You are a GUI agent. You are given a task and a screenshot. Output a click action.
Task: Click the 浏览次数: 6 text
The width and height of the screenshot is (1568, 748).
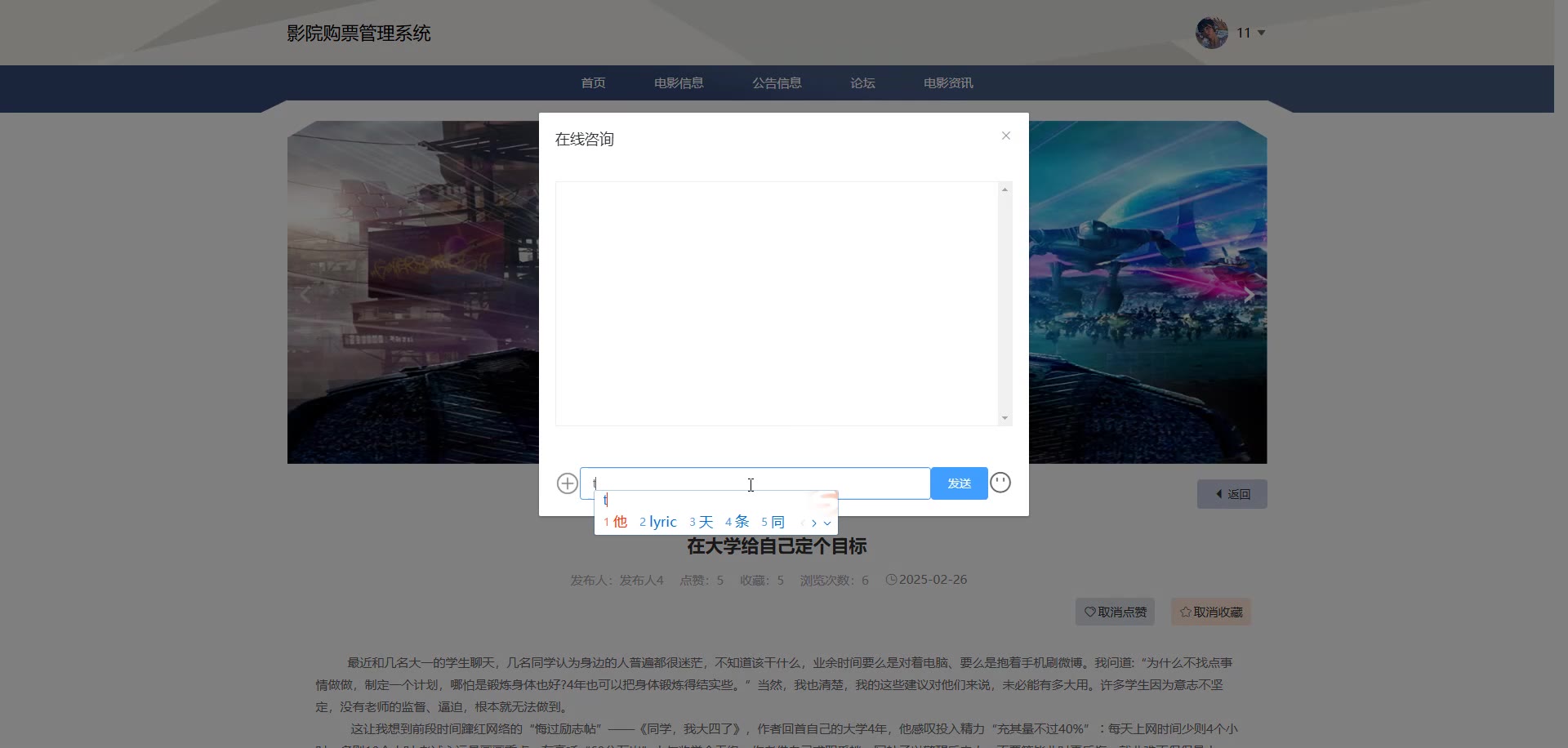tap(835, 580)
